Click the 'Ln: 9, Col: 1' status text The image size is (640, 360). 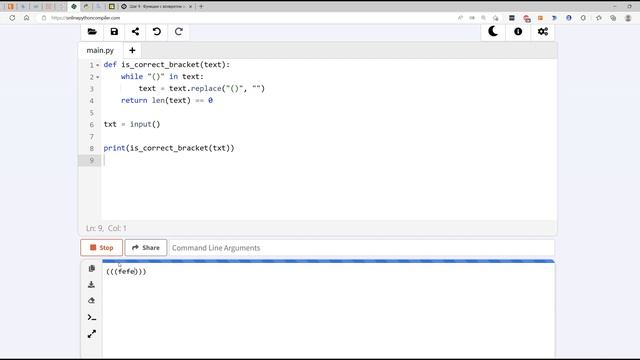106,228
